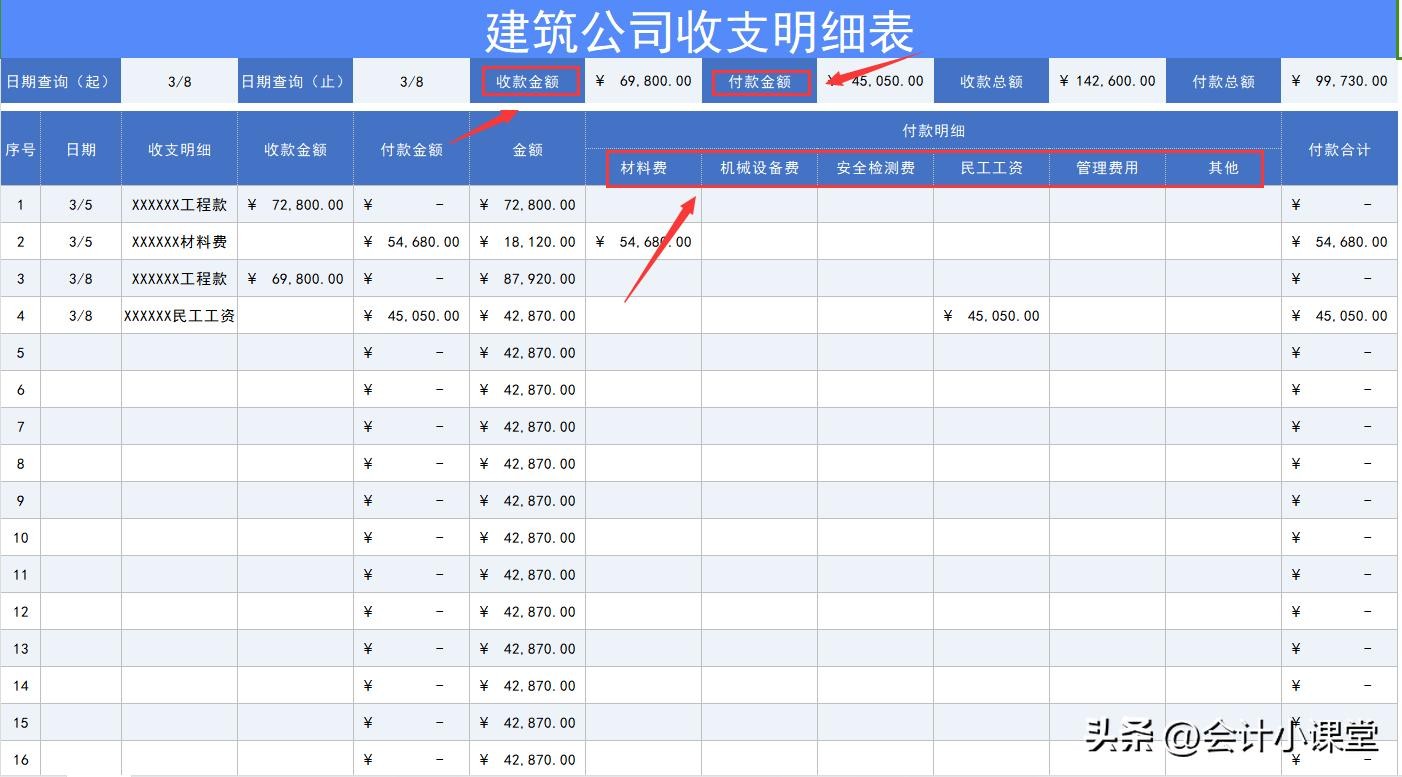Screen dimensions: 1402x777
Task: Click the 收款总额 label cell
Action: click(991, 82)
